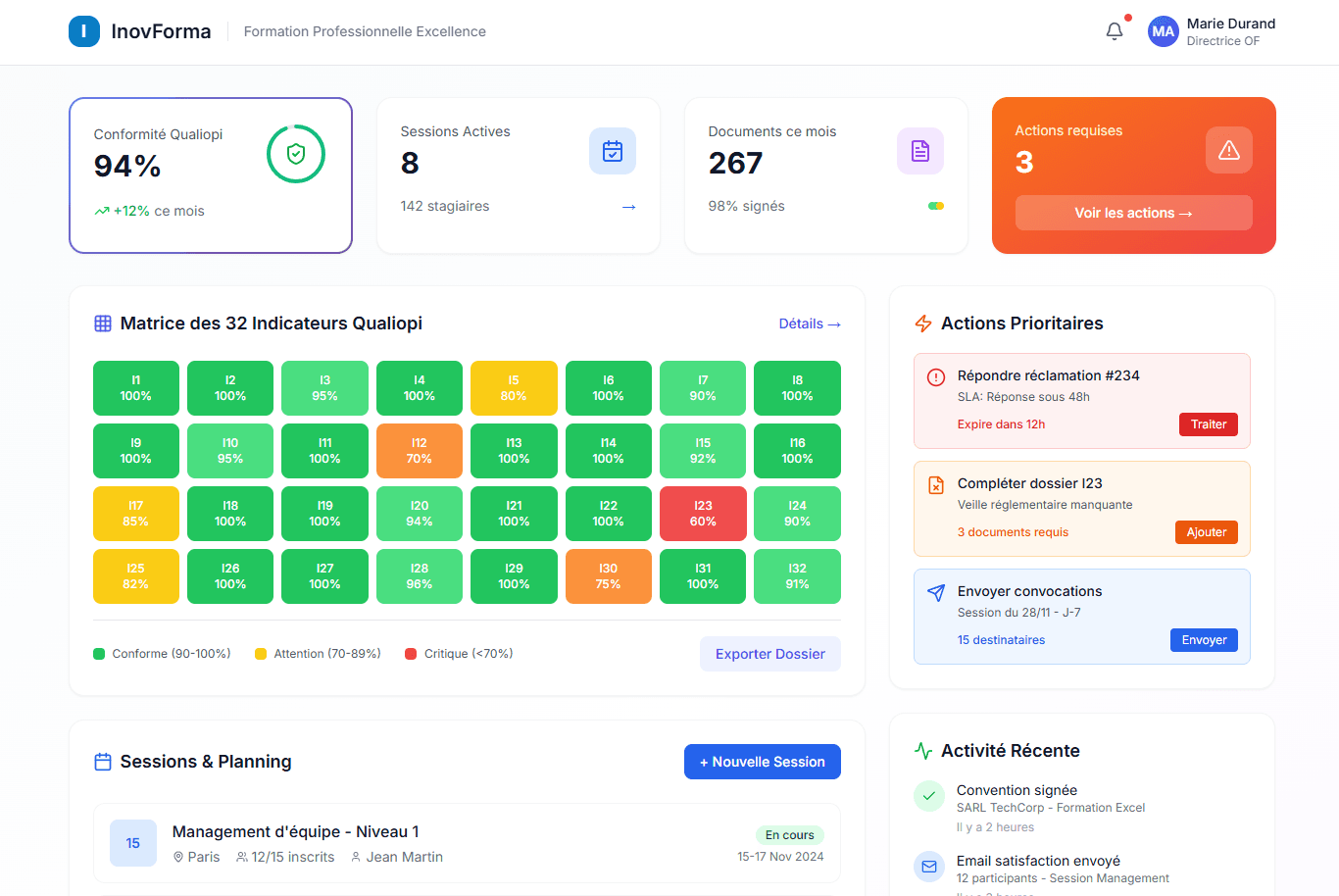This screenshot has width=1339, height=896.
Task: Click Ajouter for dossier I23
Action: click(x=1206, y=532)
